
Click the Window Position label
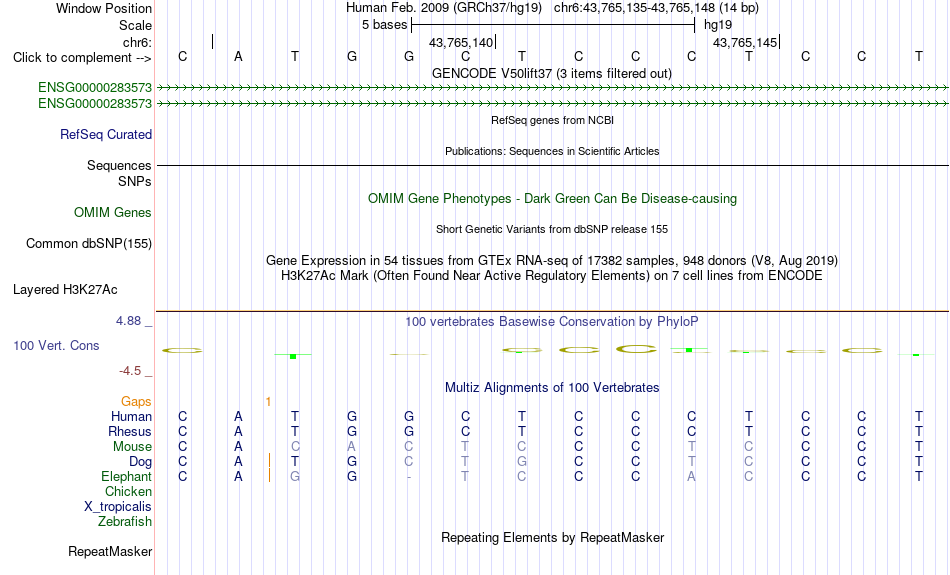tap(104, 8)
